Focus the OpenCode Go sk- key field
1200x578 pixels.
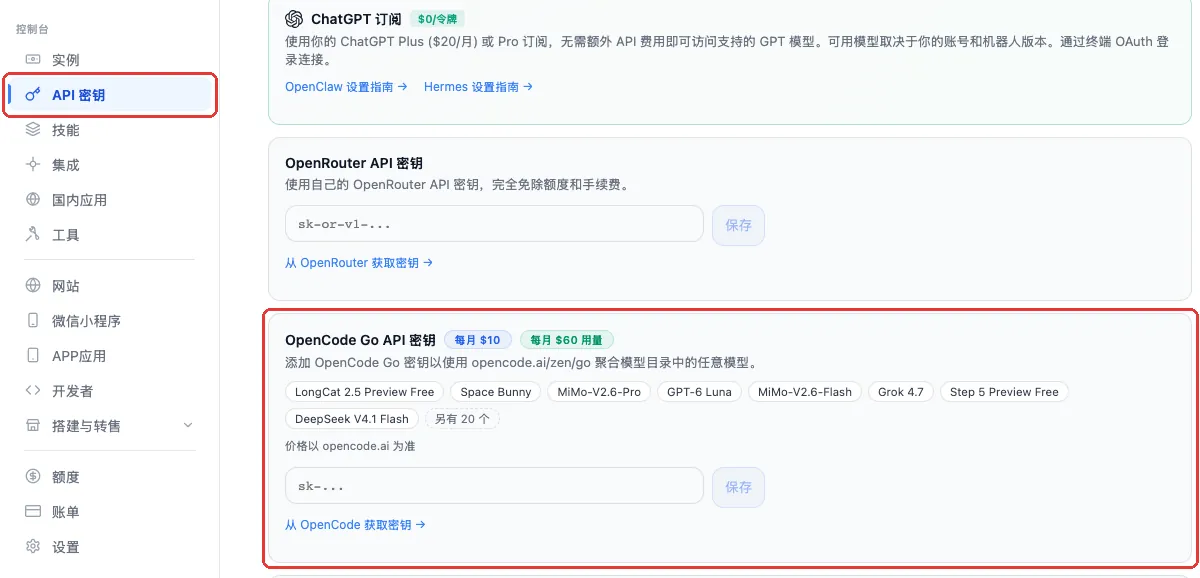[x=494, y=486]
